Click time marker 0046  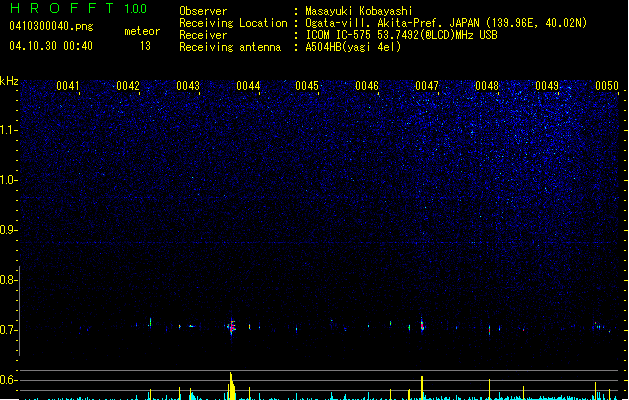click(367, 86)
